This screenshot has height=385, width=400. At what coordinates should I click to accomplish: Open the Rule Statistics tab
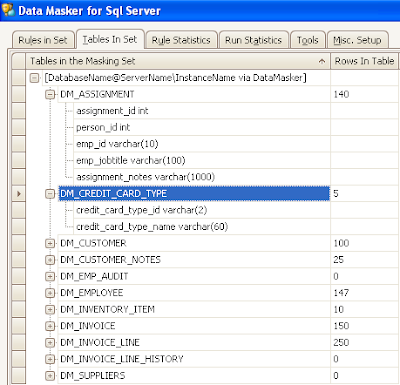(x=181, y=40)
